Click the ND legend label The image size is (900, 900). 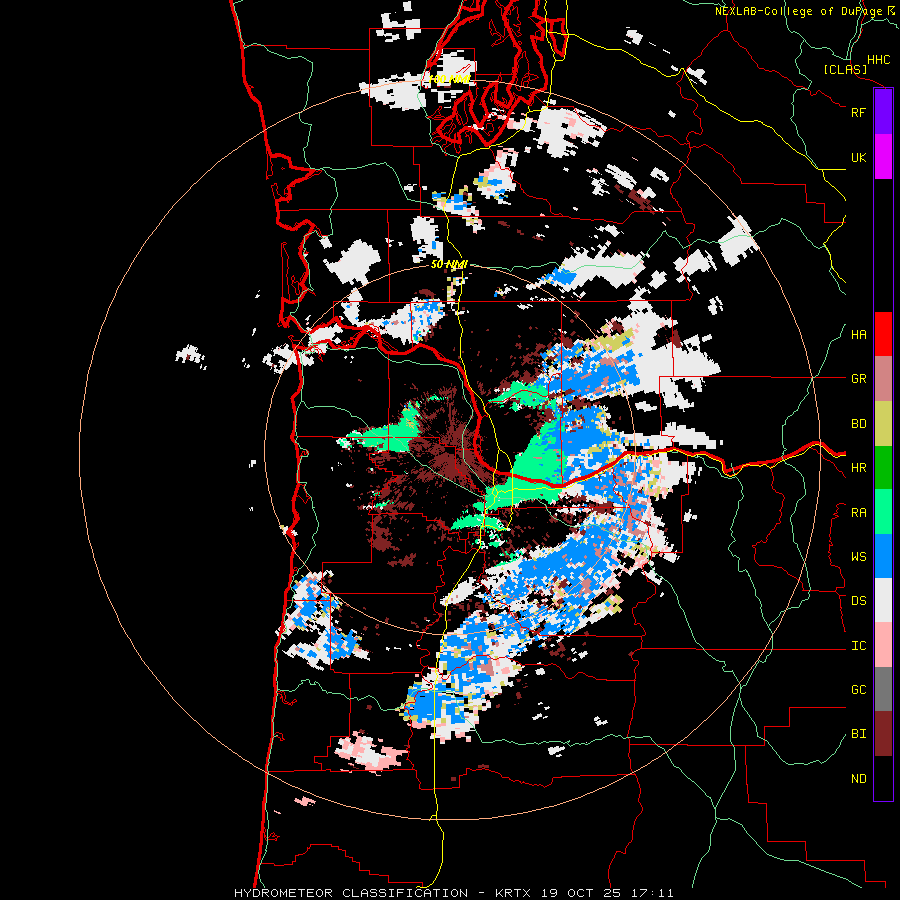click(x=858, y=779)
